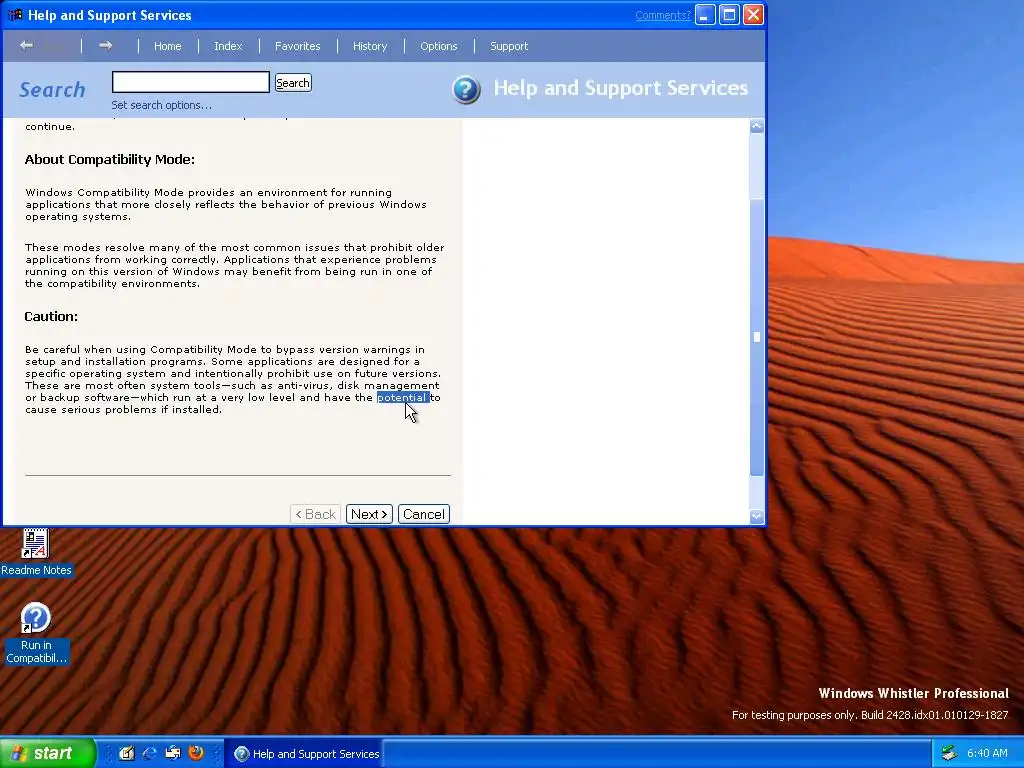Viewport: 1024px width, 768px height.
Task: Click the network tray icon
Action: tap(949, 753)
